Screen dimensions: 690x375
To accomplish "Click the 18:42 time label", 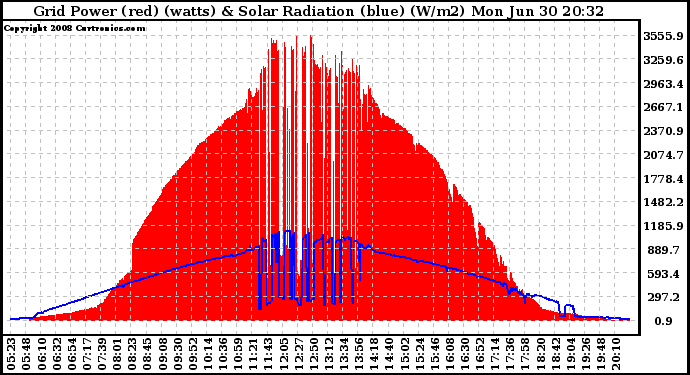I will point(555,354).
